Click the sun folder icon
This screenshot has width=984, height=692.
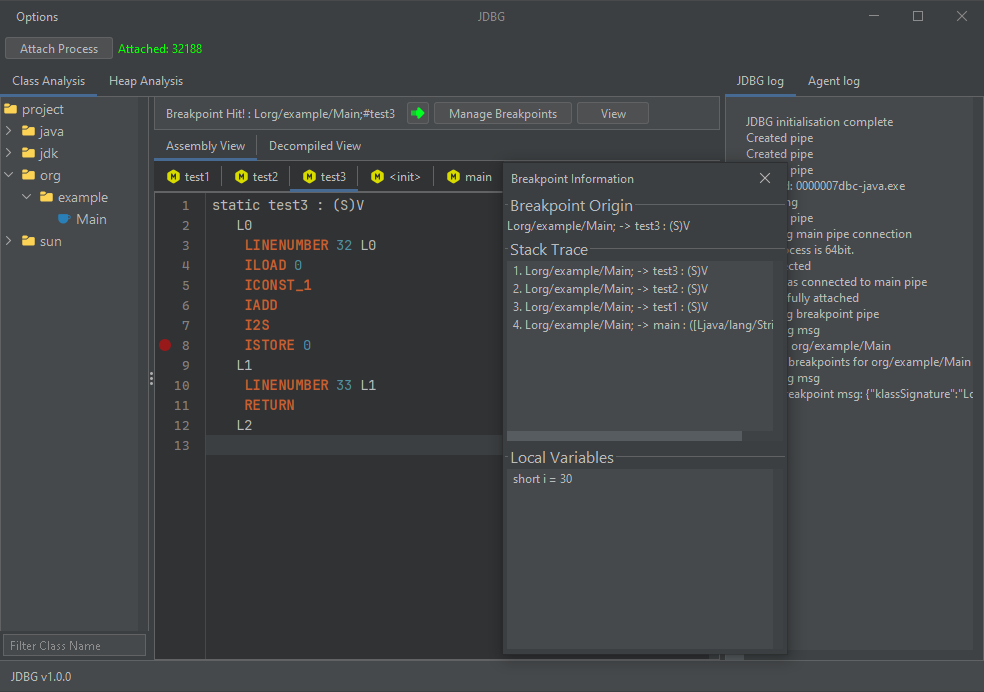click(28, 241)
